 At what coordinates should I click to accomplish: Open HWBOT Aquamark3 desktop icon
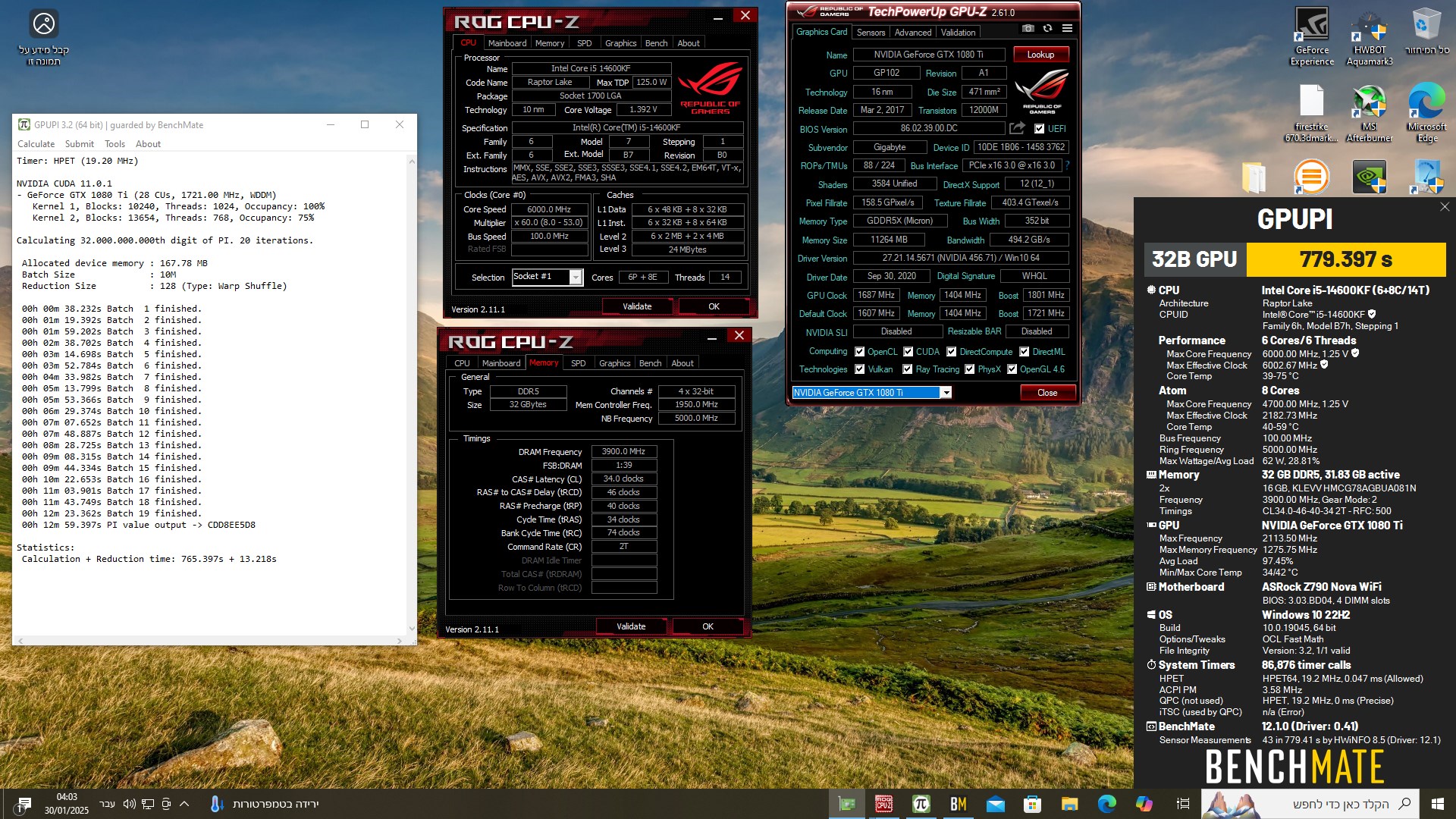(1370, 36)
